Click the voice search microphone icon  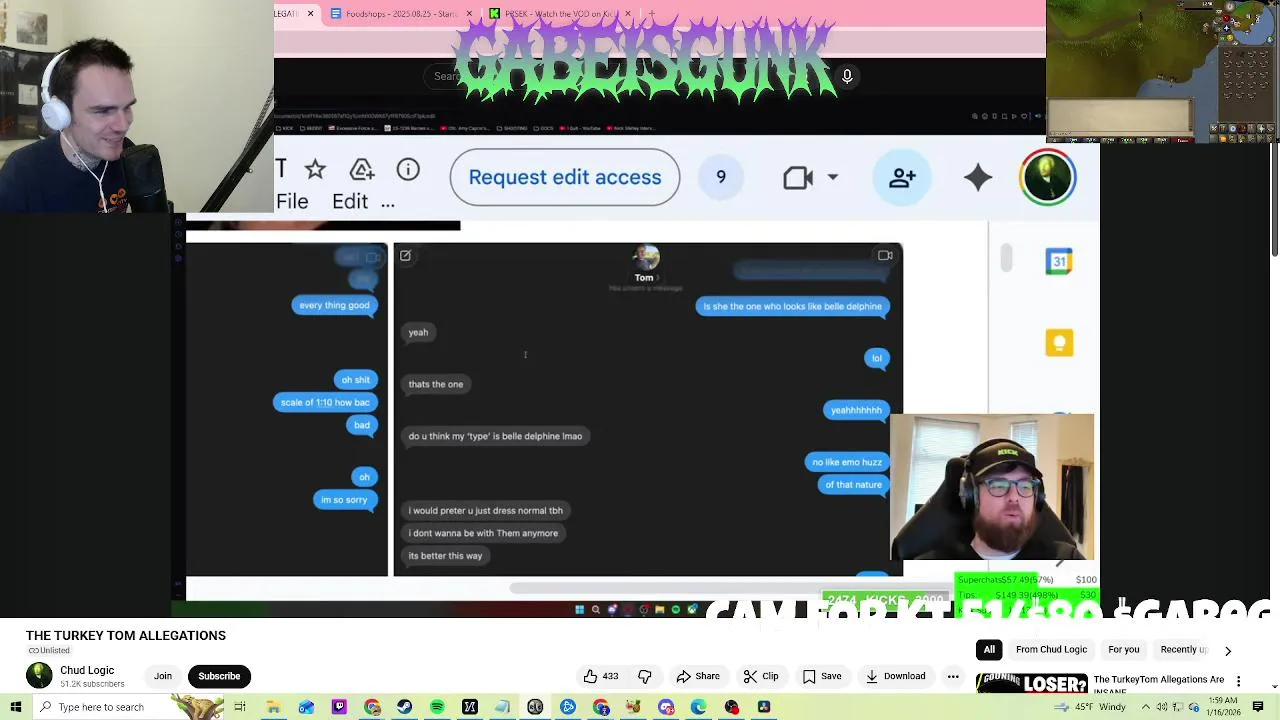click(847, 76)
